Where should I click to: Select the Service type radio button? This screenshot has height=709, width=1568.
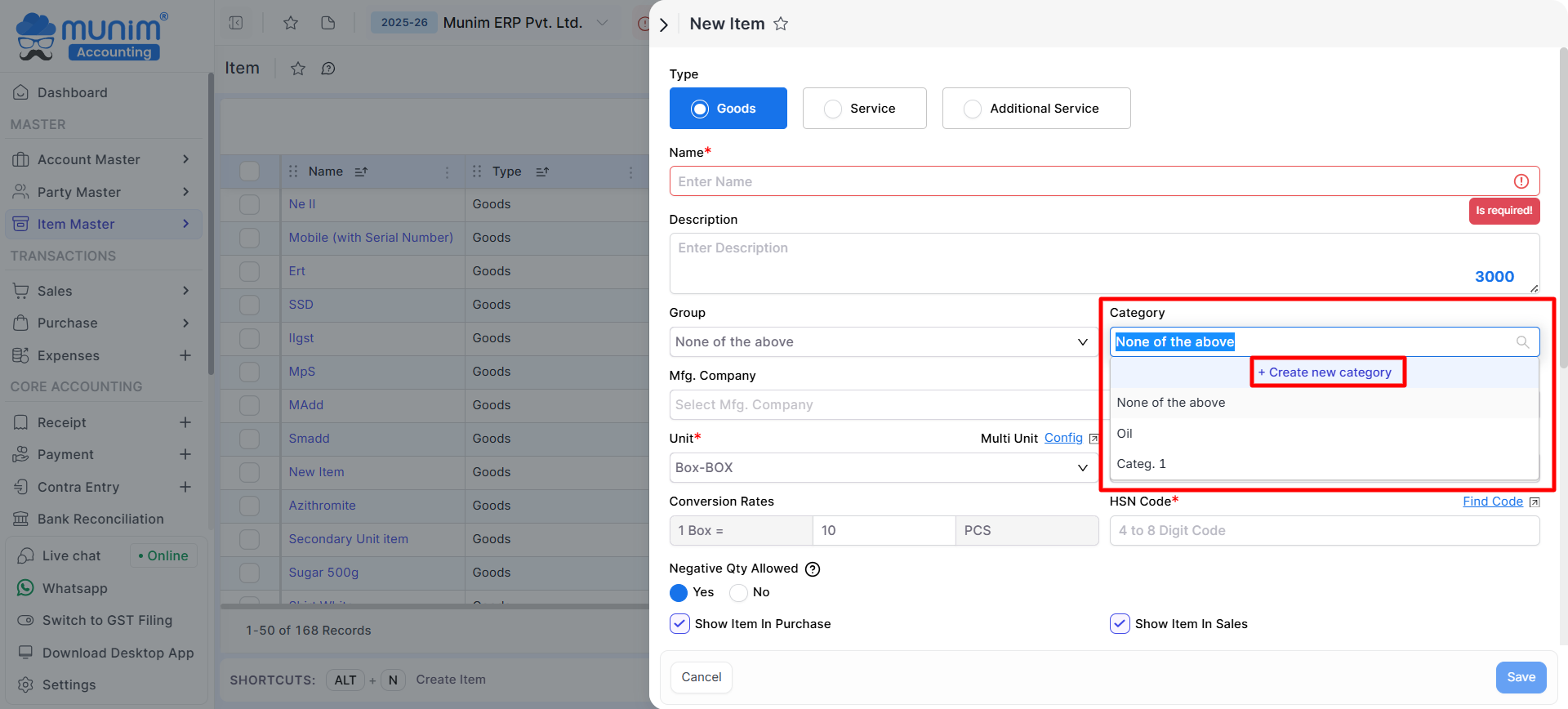coord(833,109)
